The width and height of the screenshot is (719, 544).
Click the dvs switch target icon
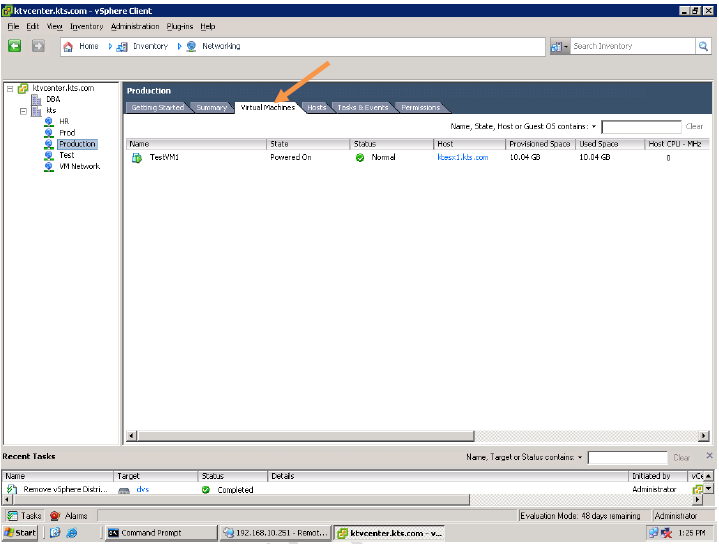(x=124, y=490)
